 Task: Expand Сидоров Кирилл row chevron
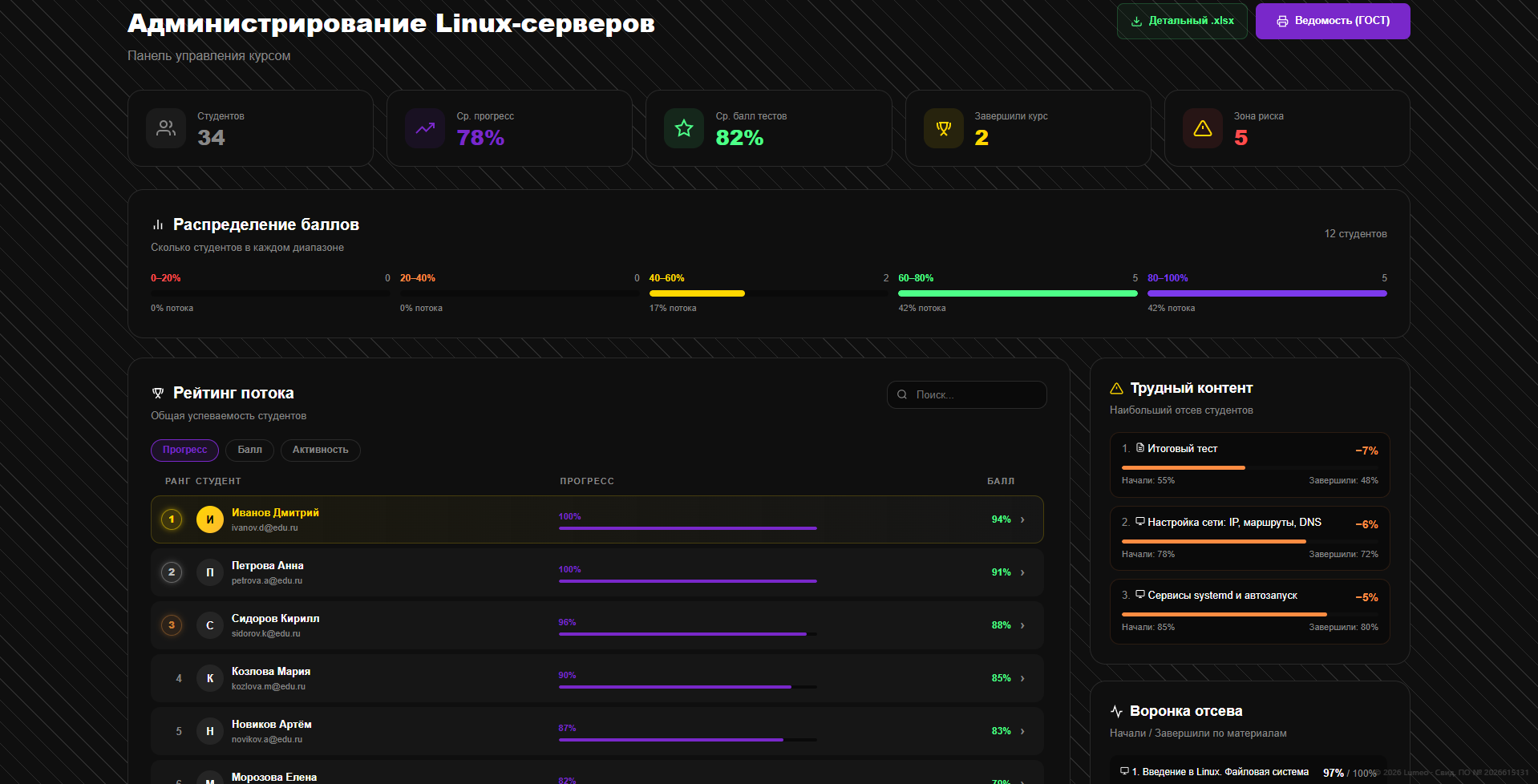pos(1022,625)
